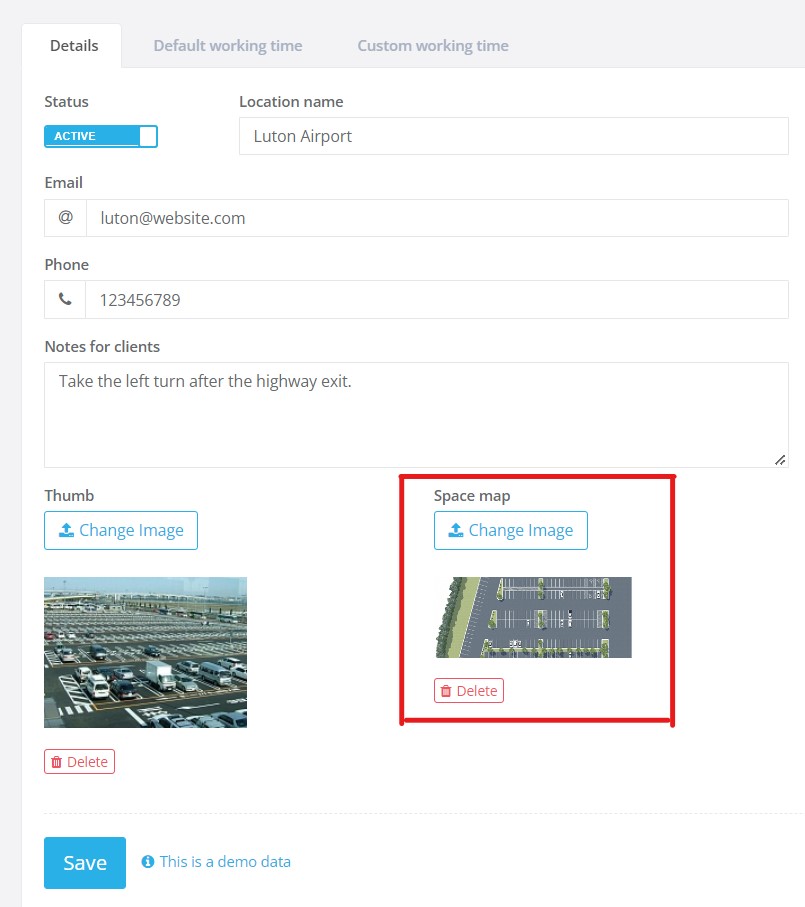Click the notes textarea resize handle
The height and width of the screenshot is (907, 805).
pos(780,460)
